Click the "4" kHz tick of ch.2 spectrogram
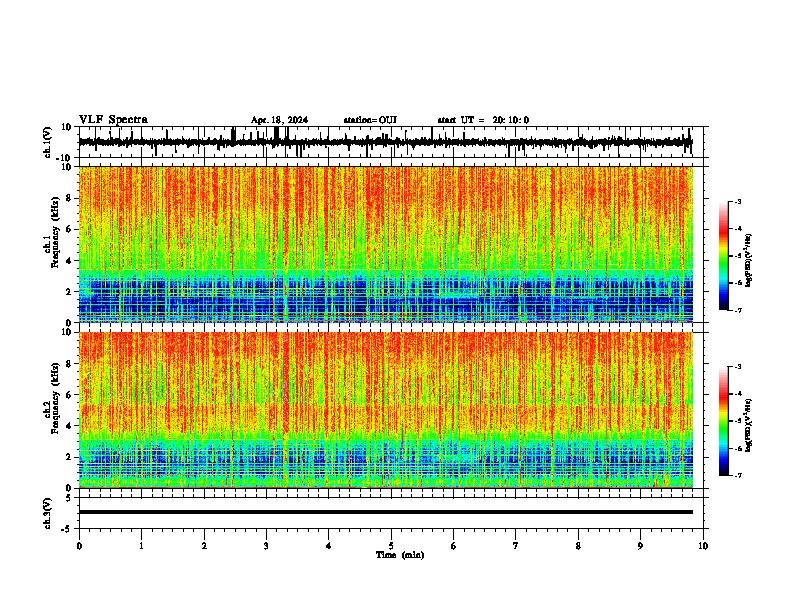 coord(70,426)
